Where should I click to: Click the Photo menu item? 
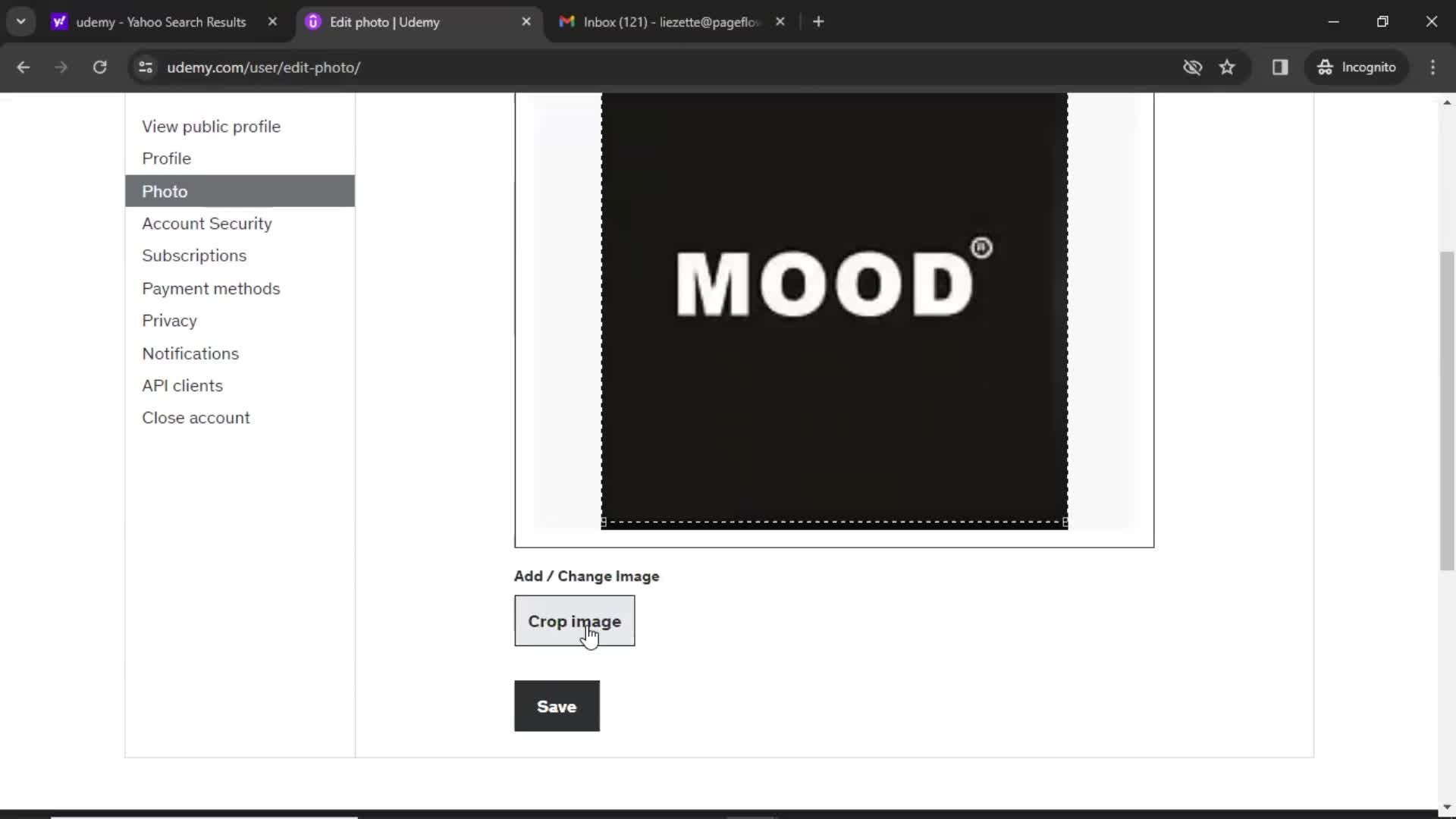point(165,191)
